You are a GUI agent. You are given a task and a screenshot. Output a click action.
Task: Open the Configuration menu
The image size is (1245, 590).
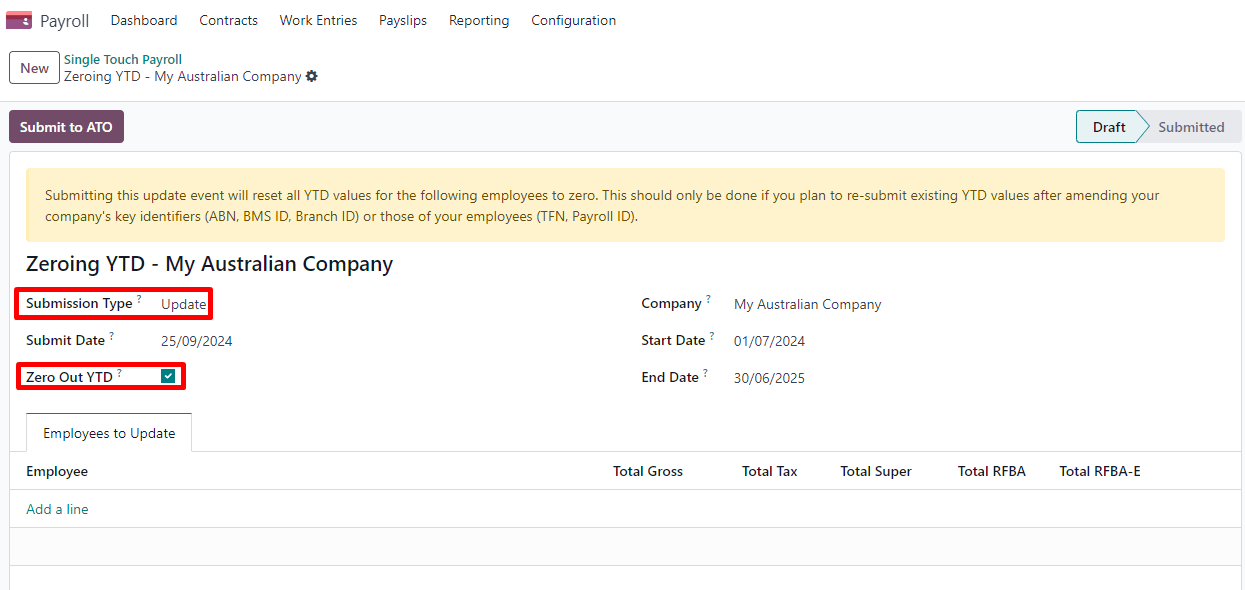point(573,20)
